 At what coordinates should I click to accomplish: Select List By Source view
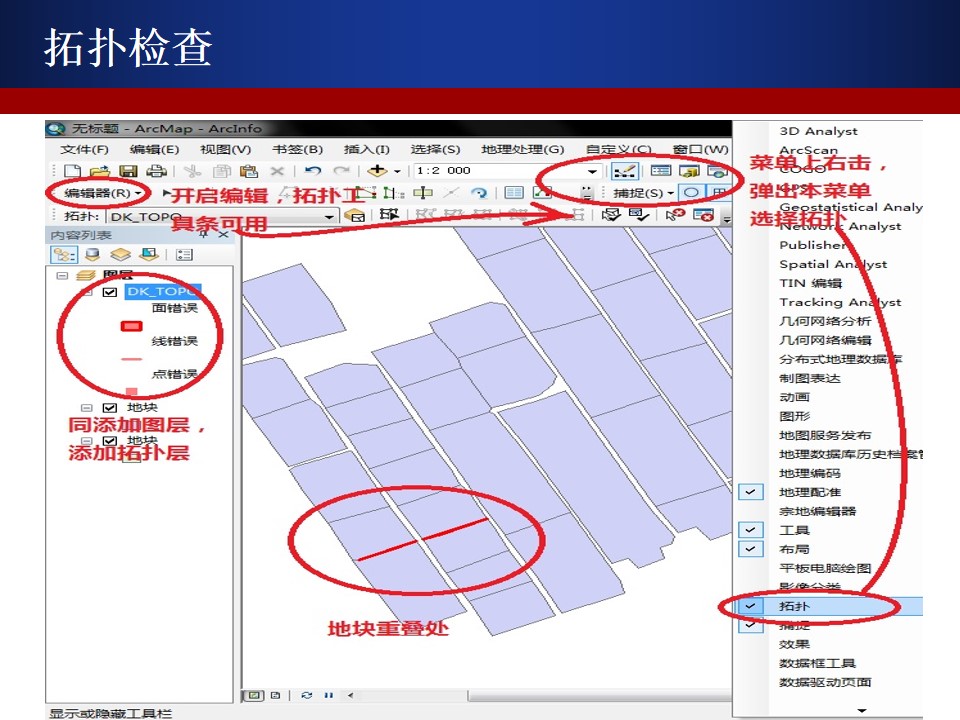click(92, 255)
